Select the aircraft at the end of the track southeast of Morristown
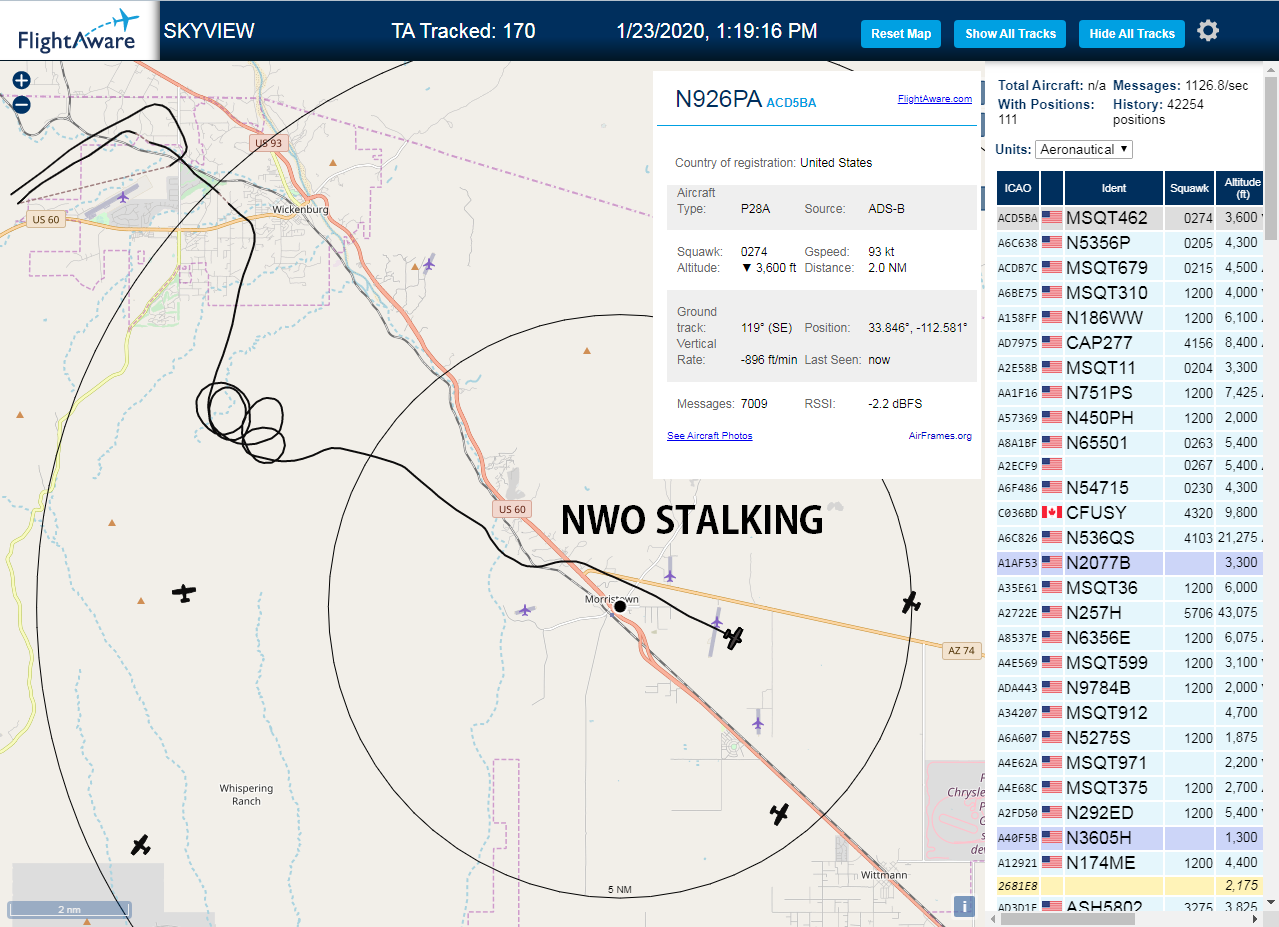This screenshot has width=1279, height=927. pyautogui.click(x=734, y=637)
